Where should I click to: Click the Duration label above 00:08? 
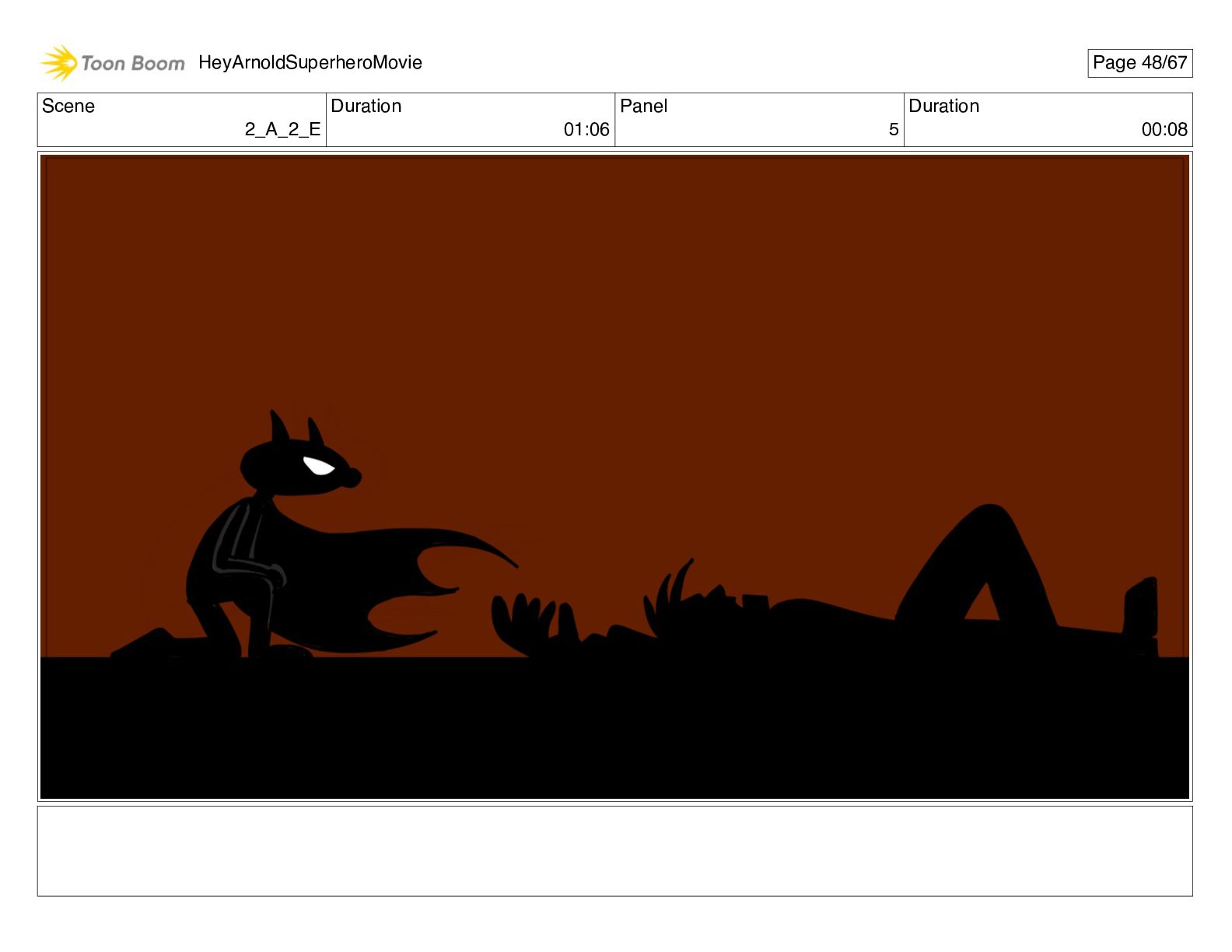click(944, 106)
